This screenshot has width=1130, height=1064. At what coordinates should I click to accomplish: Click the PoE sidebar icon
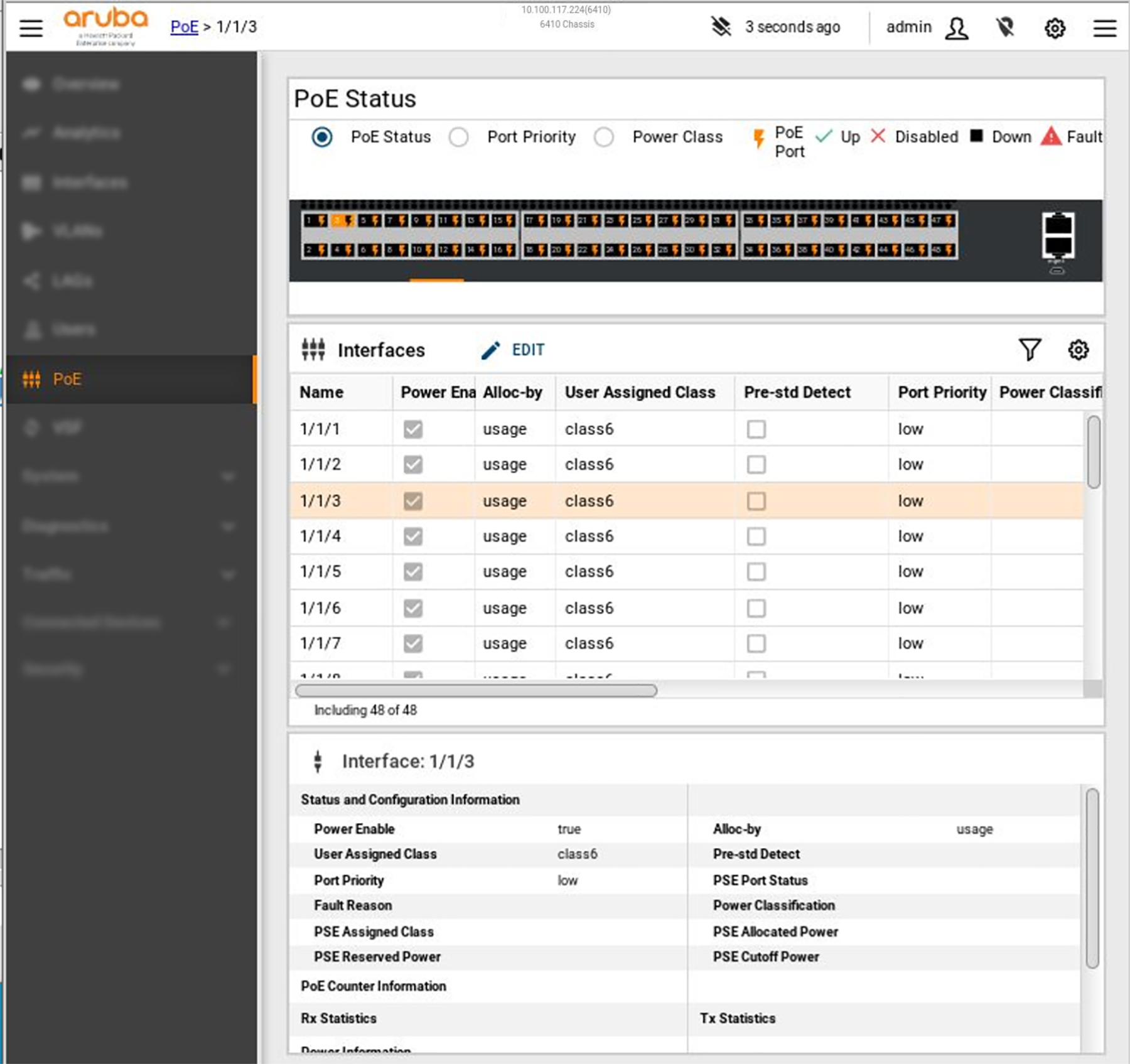tap(31, 379)
